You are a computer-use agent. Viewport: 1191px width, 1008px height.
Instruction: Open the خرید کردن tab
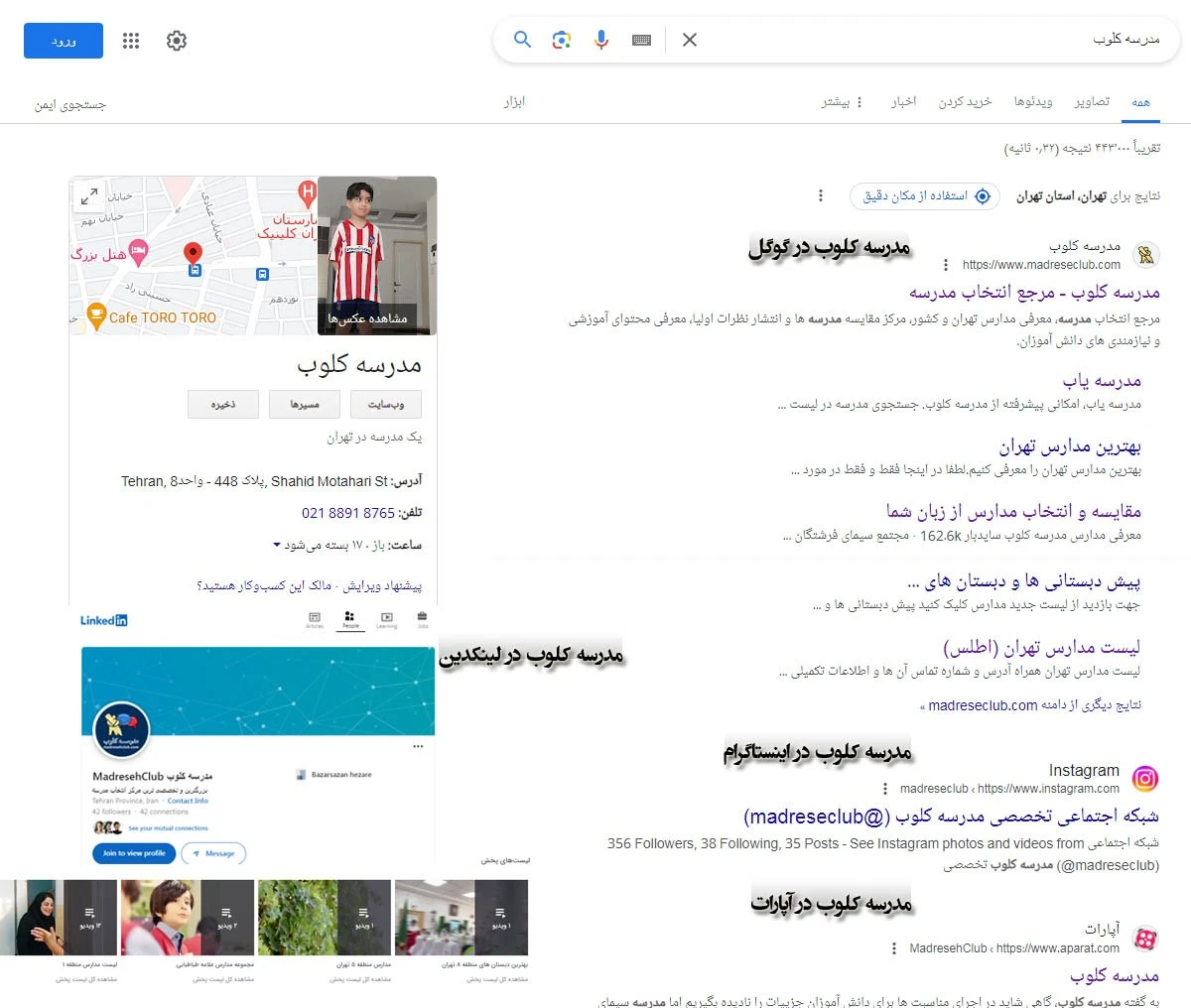click(965, 102)
